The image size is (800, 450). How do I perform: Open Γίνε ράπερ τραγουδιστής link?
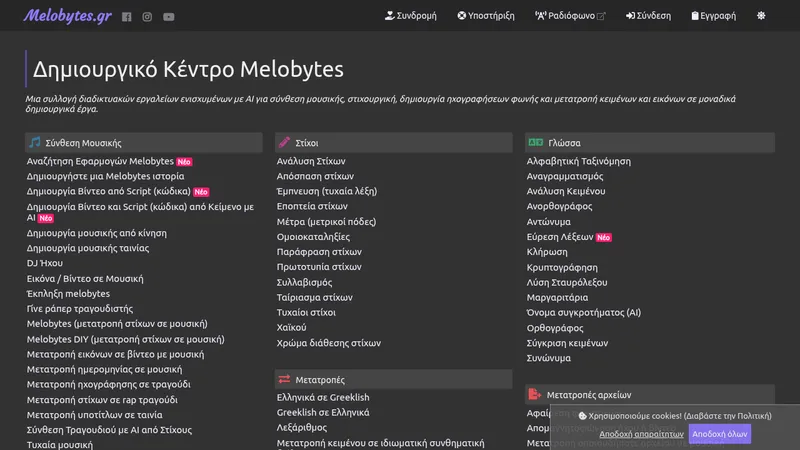[x=80, y=309]
